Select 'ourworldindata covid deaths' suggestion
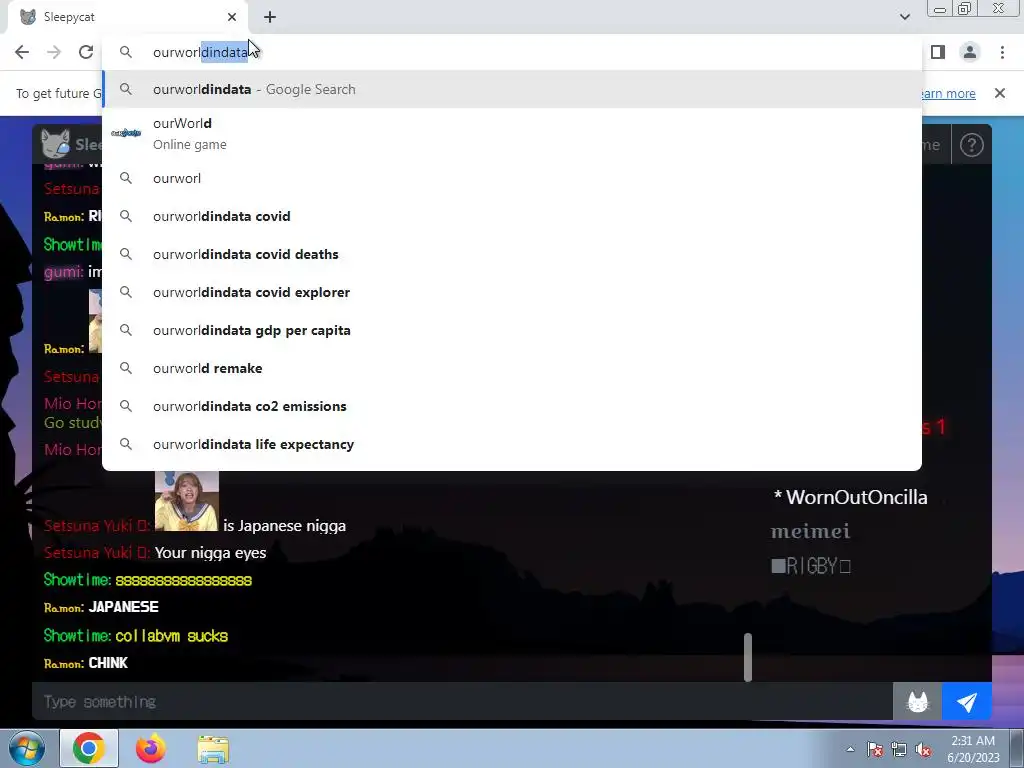Screen dimensions: 1024x768 (x=512, y=254)
